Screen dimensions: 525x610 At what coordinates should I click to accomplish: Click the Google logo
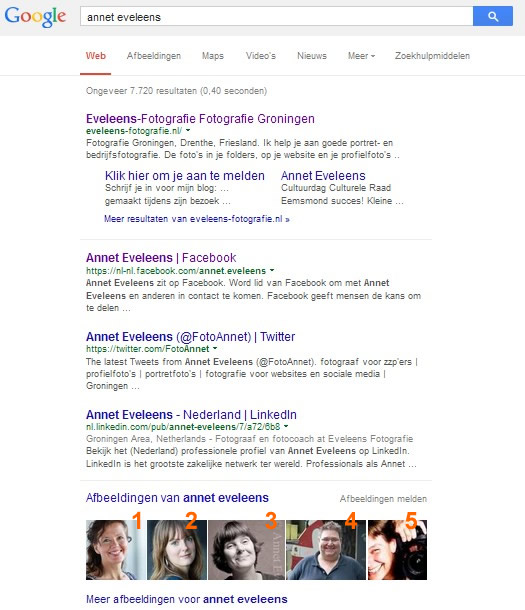[35, 16]
